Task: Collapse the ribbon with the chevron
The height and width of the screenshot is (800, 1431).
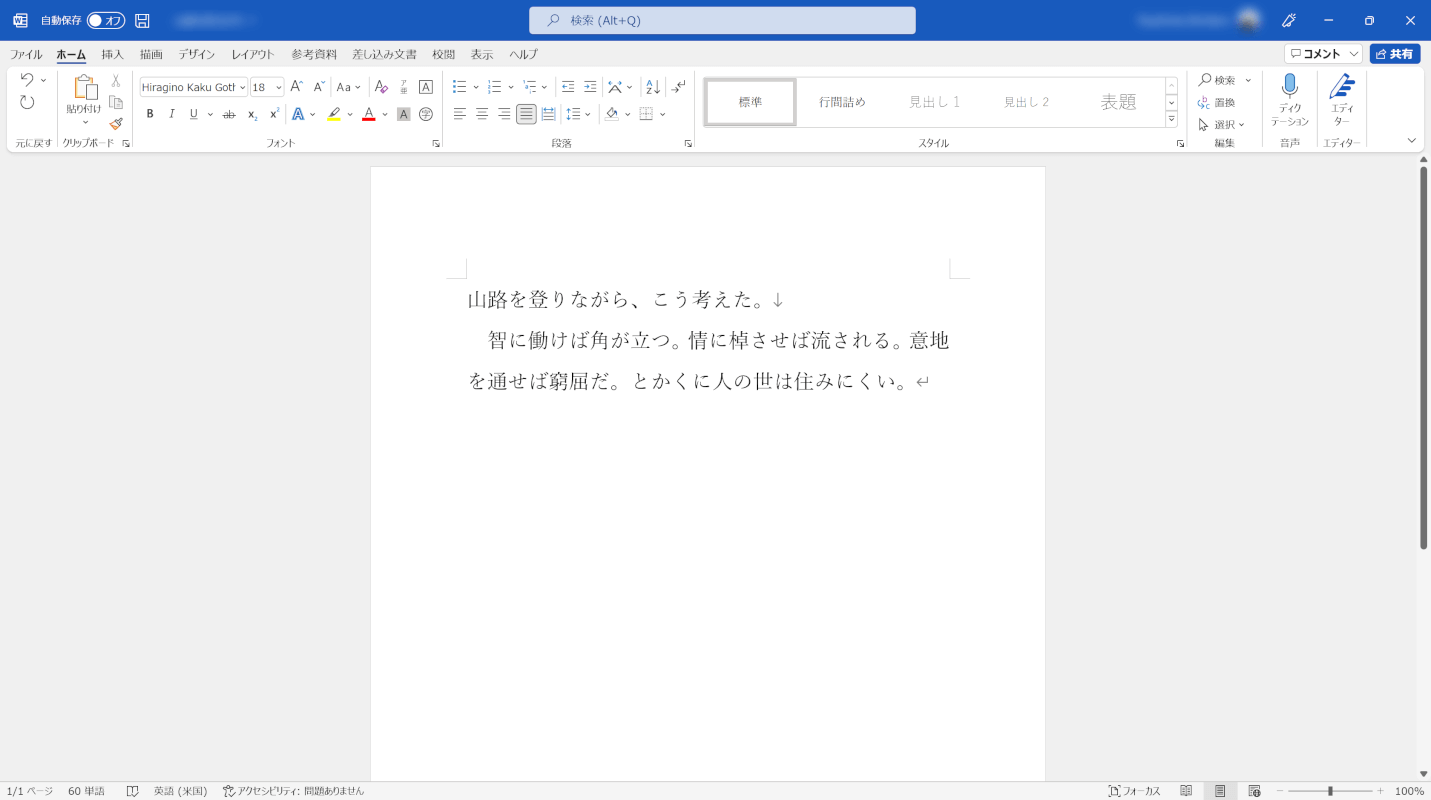Action: pyautogui.click(x=1412, y=140)
